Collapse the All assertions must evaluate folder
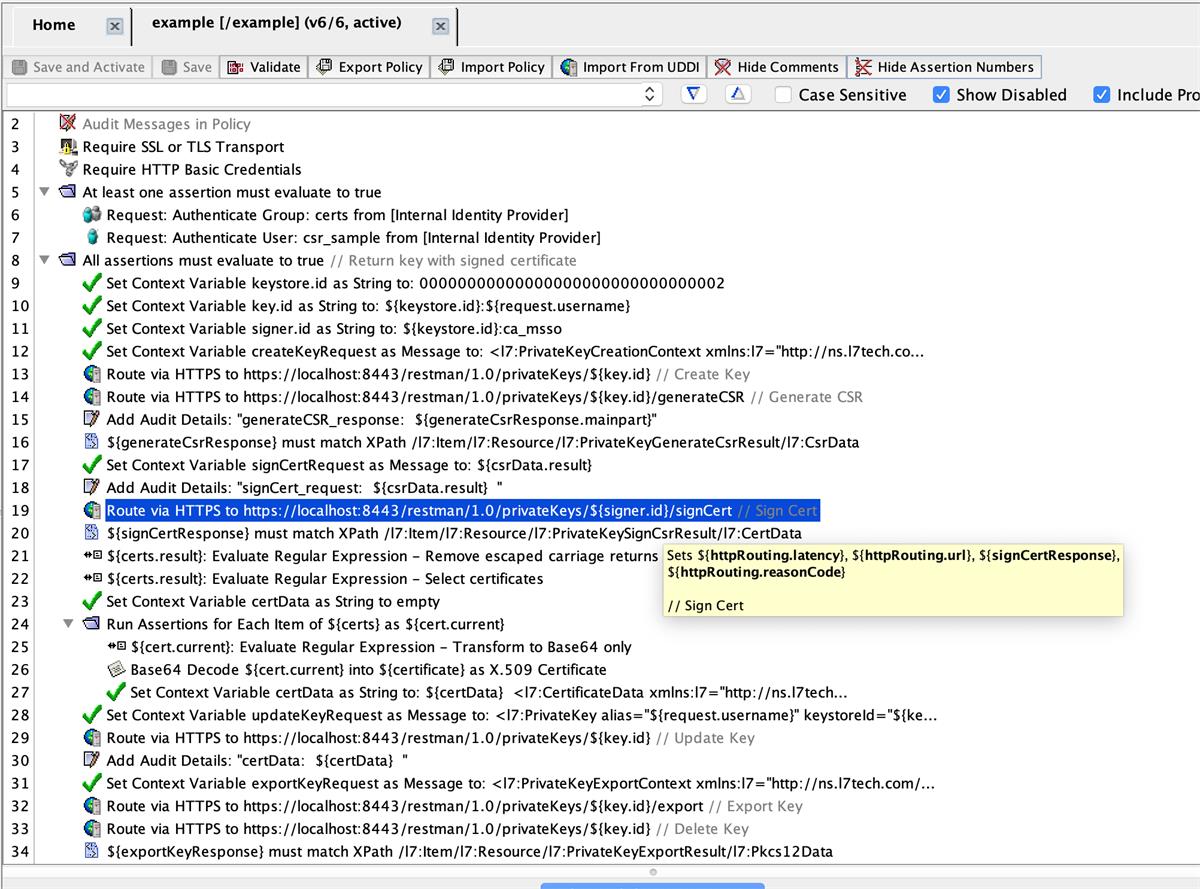Screen dimensions: 1200x889 pos(44,259)
